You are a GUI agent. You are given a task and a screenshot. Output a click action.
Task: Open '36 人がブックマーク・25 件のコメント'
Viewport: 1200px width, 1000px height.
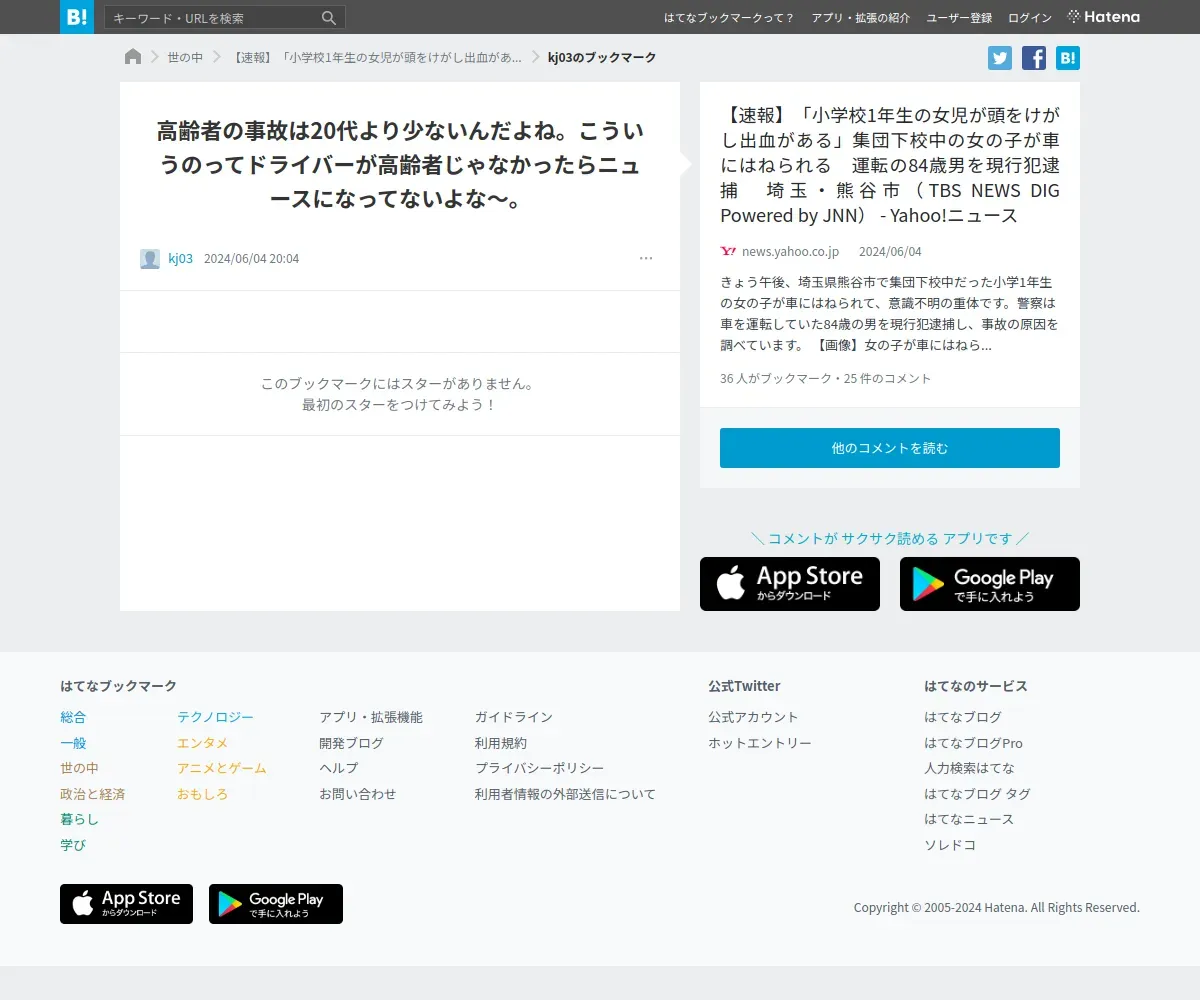(825, 378)
